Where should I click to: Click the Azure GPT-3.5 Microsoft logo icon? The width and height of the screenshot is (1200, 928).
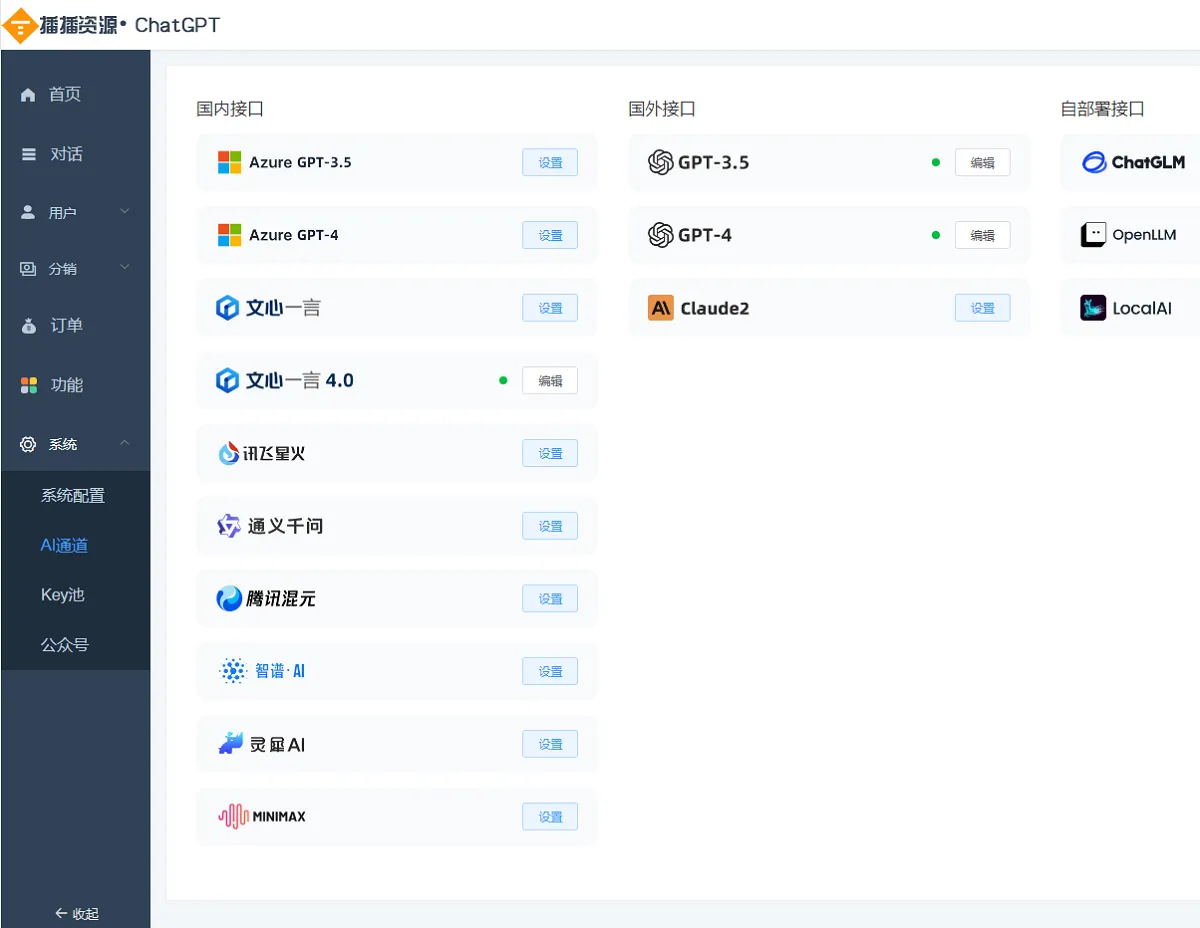(x=230, y=162)
